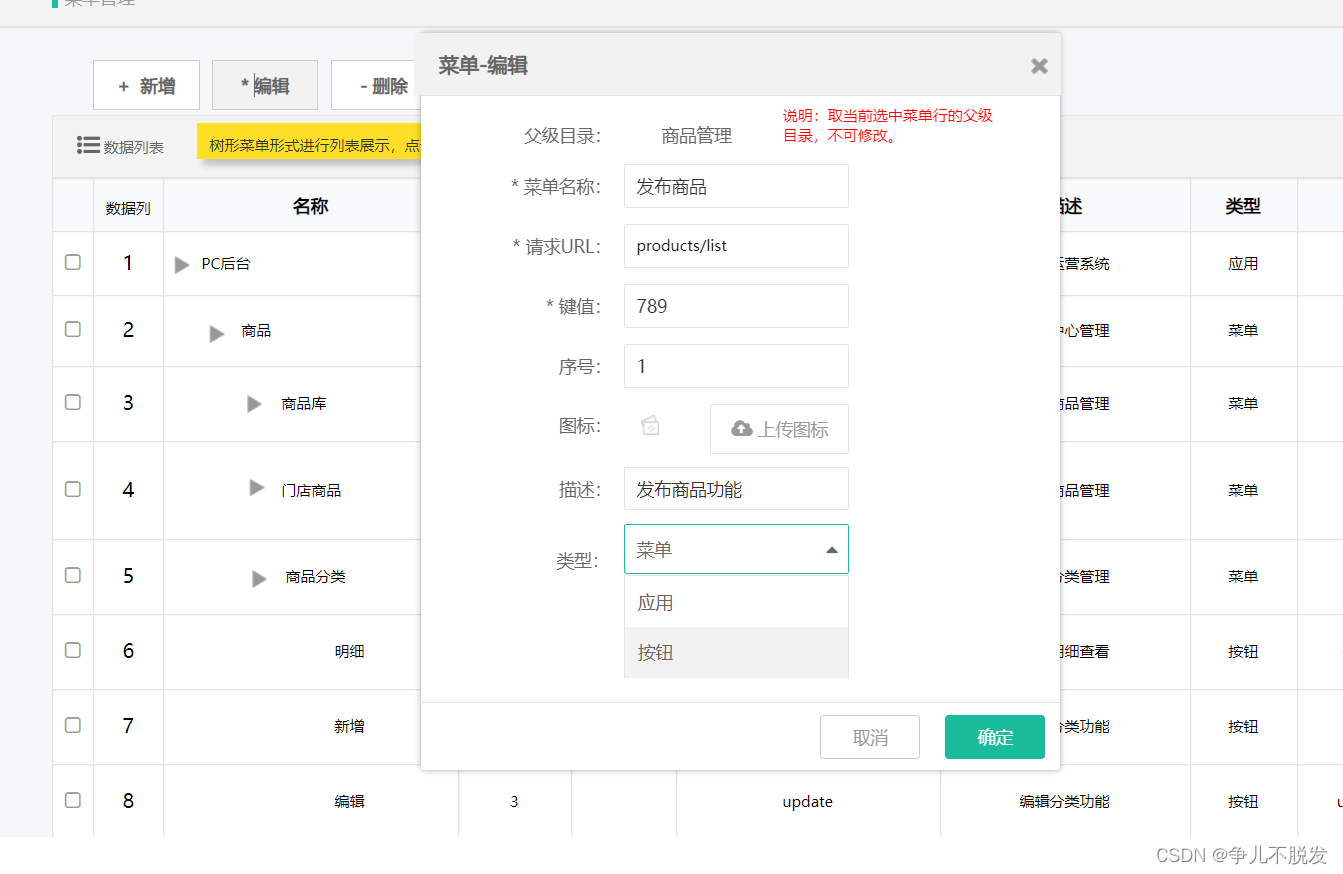Click 取消 to cancel editing

[870, 737]
